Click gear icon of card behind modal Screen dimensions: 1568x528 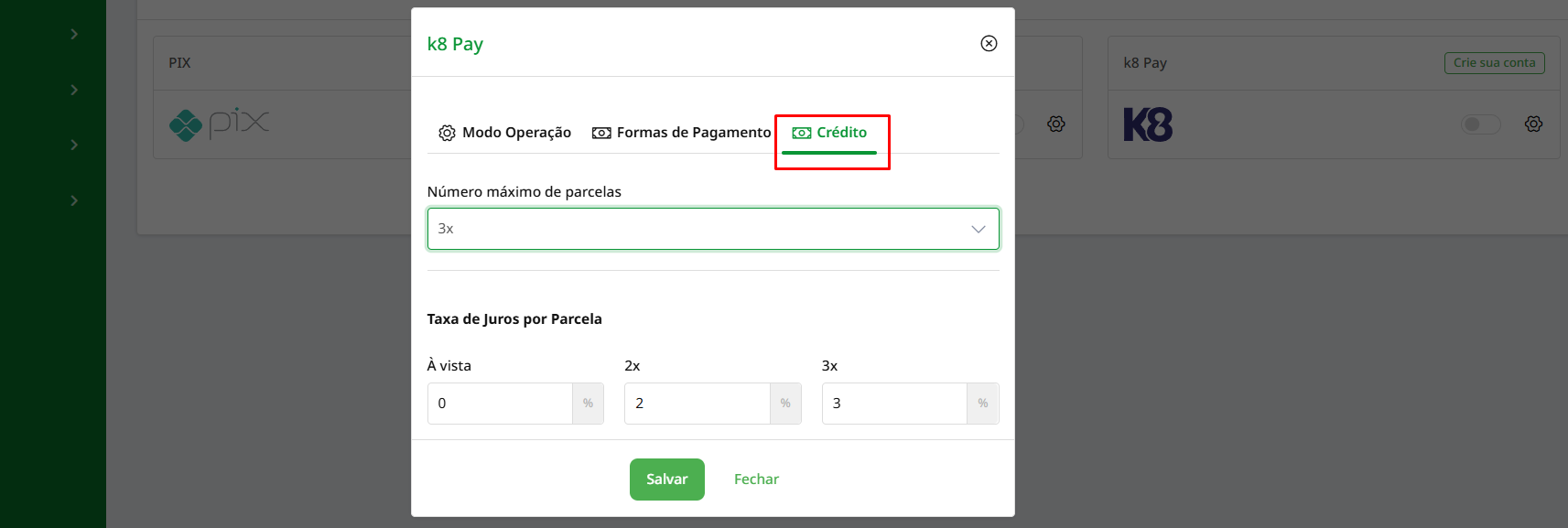[1056, 124]
